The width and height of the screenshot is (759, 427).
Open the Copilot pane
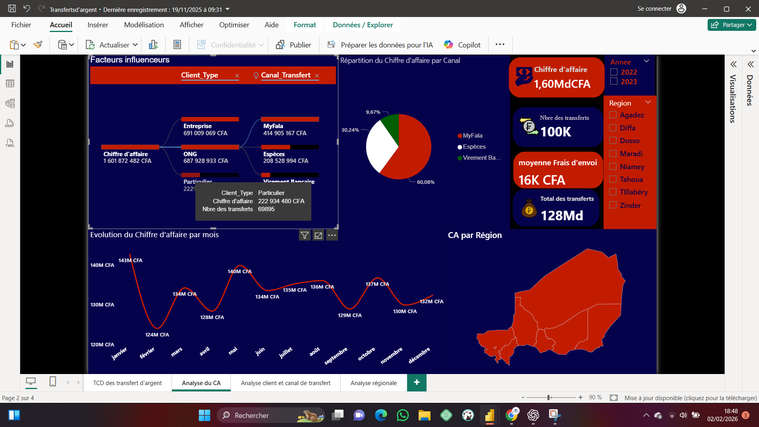[x=462, y=45]
